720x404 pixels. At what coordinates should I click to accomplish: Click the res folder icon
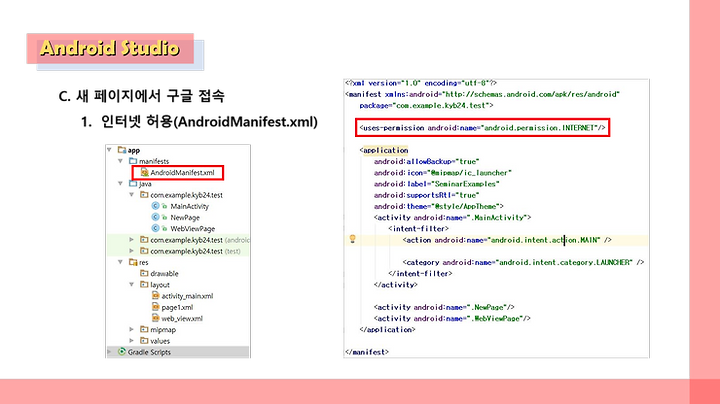[x=133, y=262]
